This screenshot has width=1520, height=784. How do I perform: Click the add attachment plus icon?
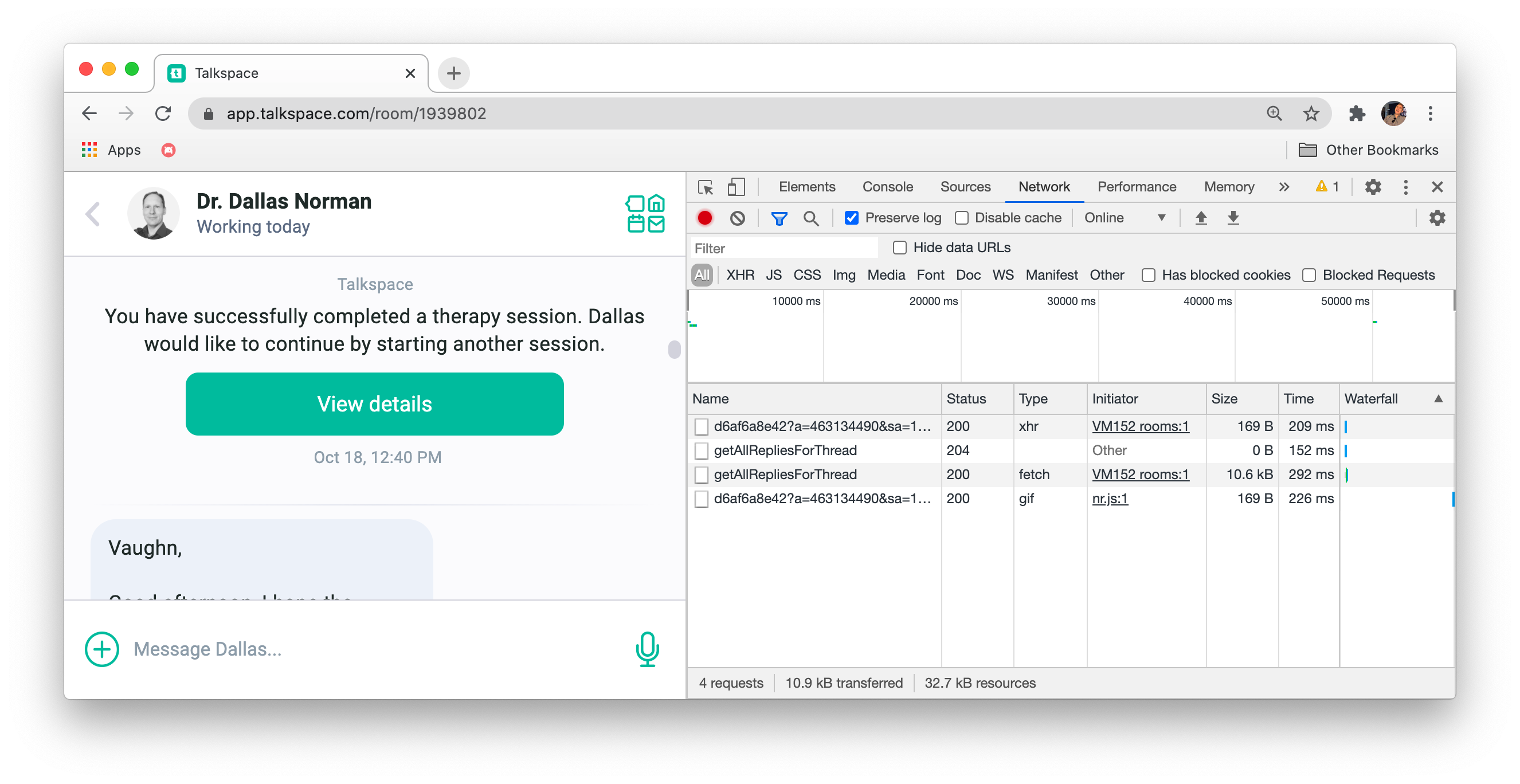[101, 649]
